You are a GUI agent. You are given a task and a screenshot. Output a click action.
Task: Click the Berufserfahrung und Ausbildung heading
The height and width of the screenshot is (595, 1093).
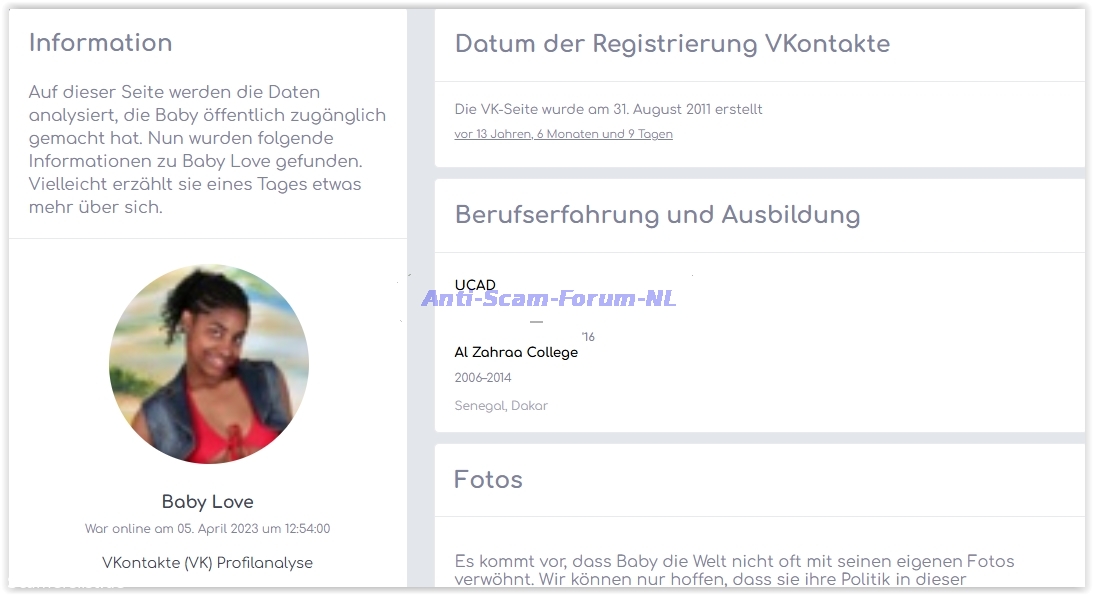[x=657, y=215]
